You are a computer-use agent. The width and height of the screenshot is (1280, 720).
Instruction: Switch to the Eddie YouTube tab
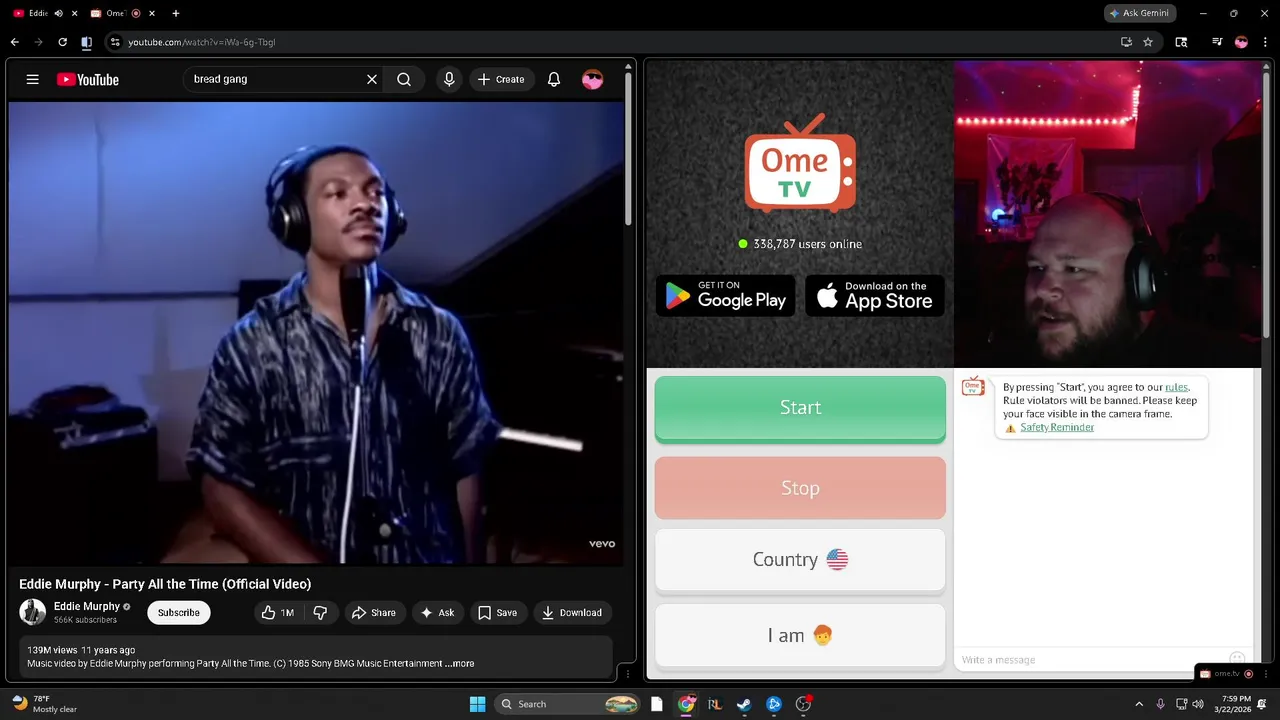(x=37, y=13)
